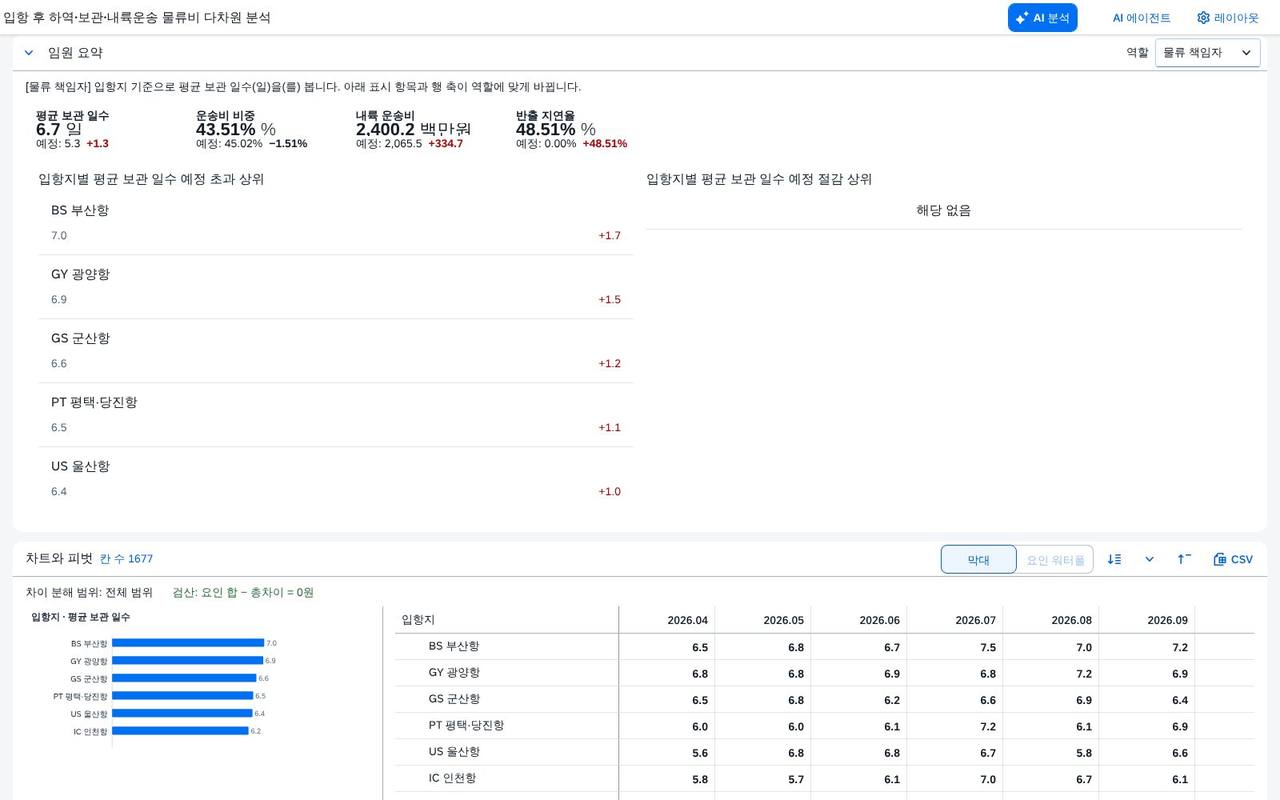Screen dimensions: 1280x800
Task: Click the 2026.08 column header
Action: (x=1051, y=620)
